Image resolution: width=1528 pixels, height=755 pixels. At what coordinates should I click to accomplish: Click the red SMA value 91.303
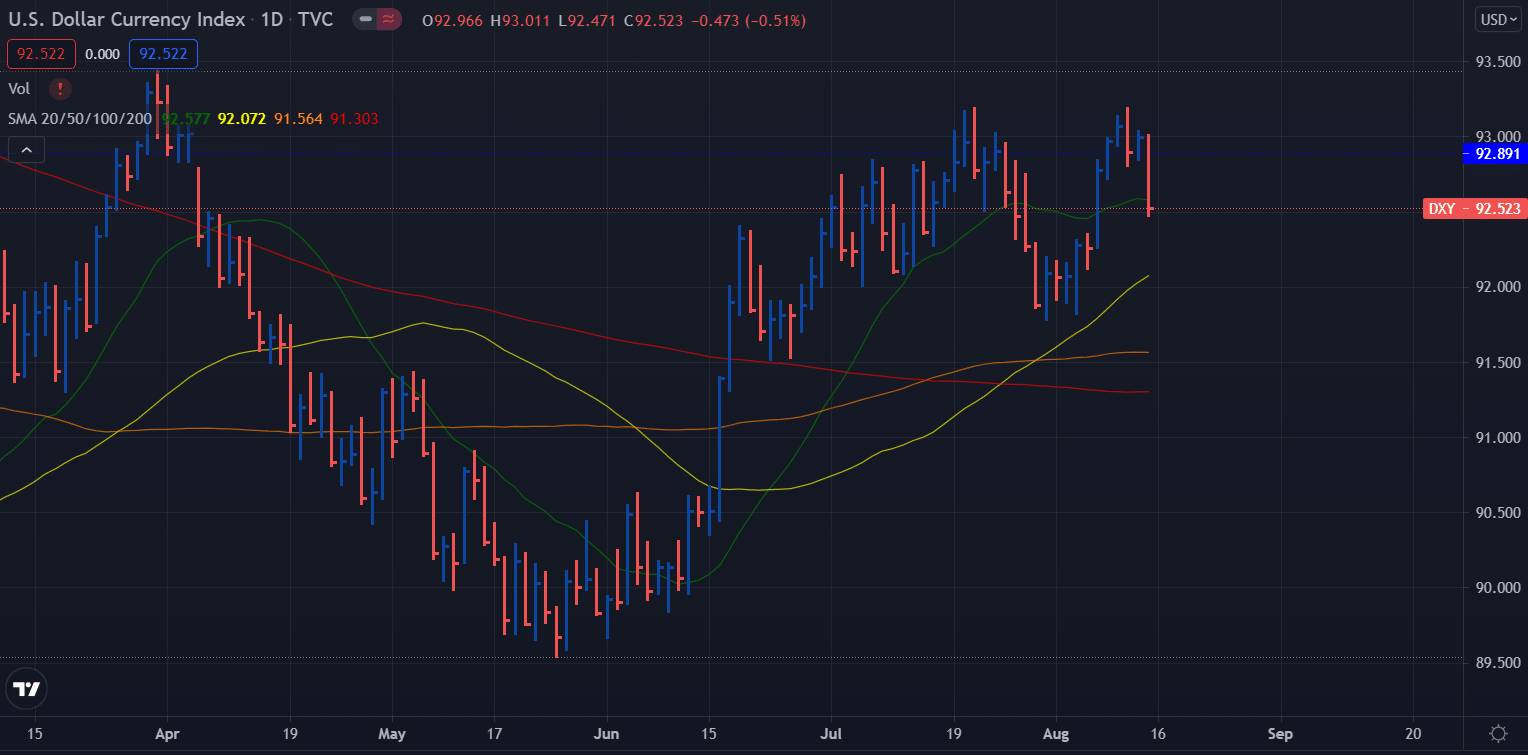pos(354,118)
